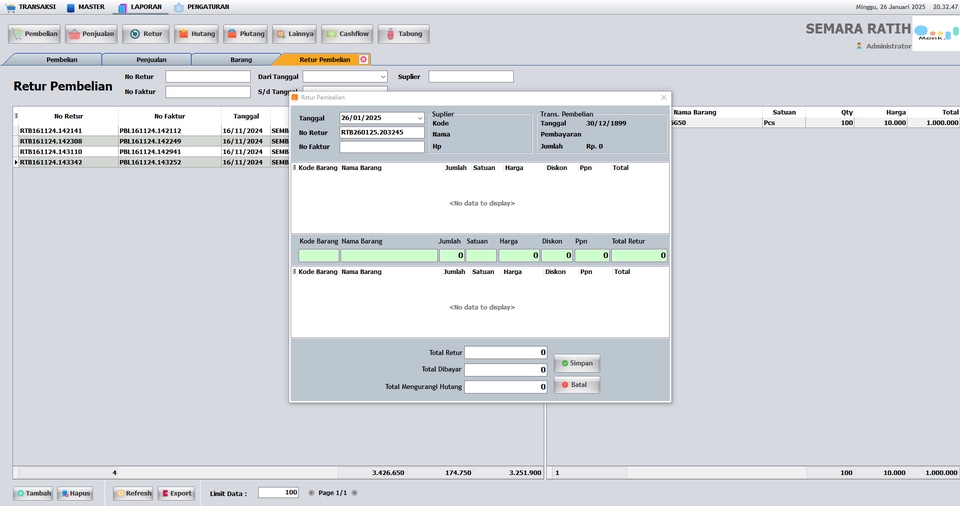Click grid options icon in retur list
The image size is (960, 506).
point(16,115)
